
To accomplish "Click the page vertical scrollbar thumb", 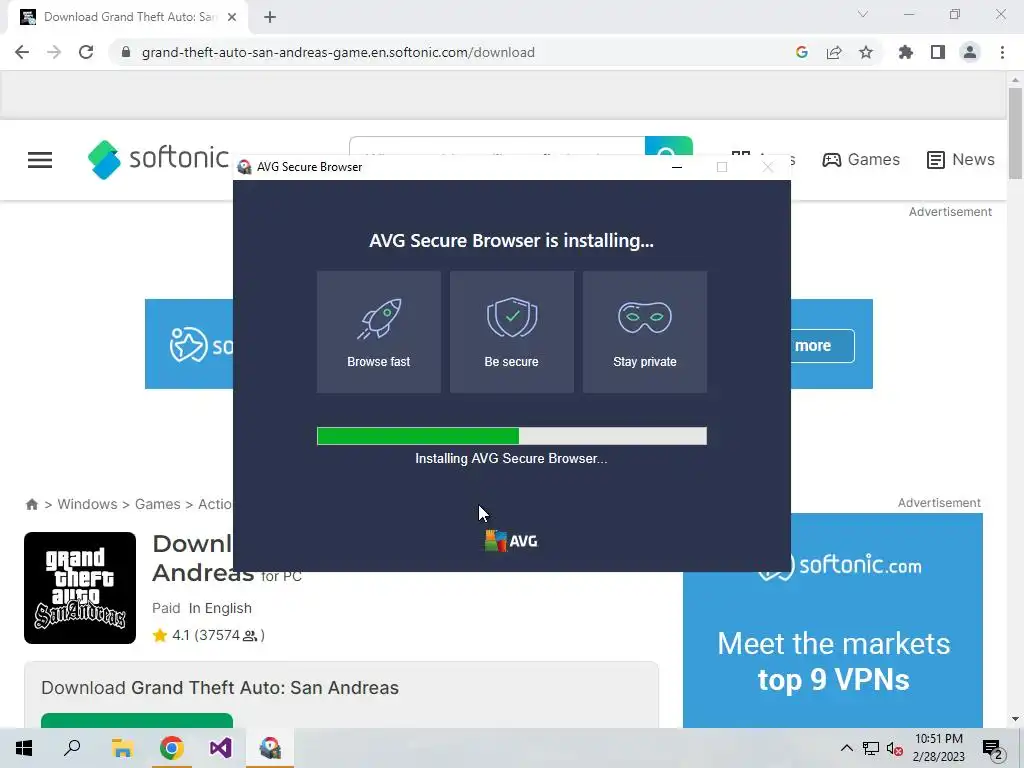I will pyautogui.click(x=1015, y=133).
